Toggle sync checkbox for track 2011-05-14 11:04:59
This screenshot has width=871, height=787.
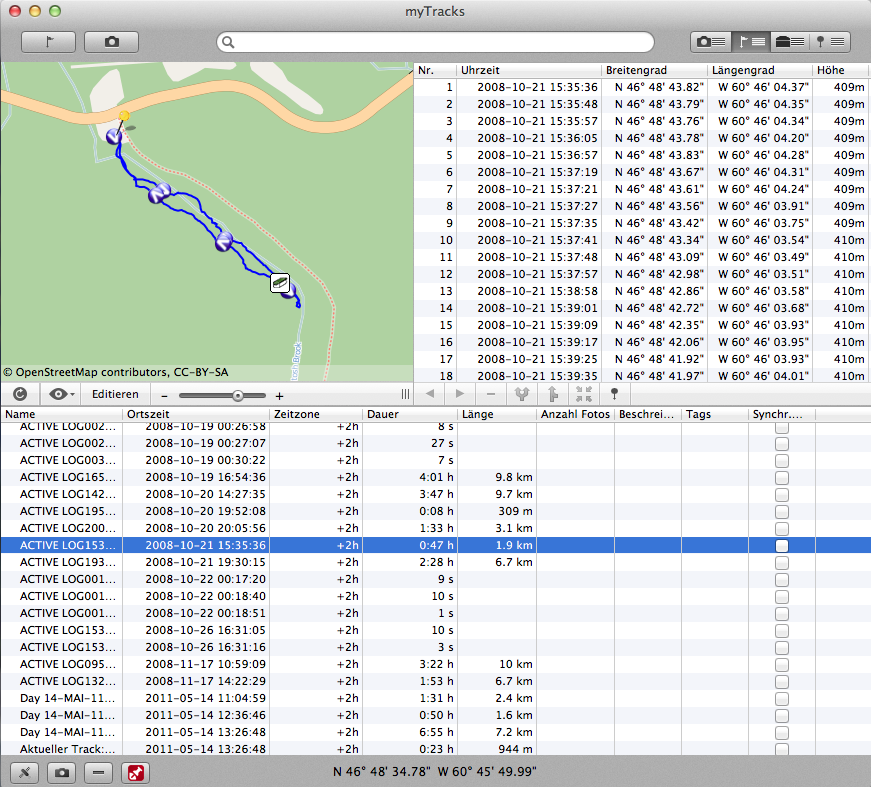782,699
